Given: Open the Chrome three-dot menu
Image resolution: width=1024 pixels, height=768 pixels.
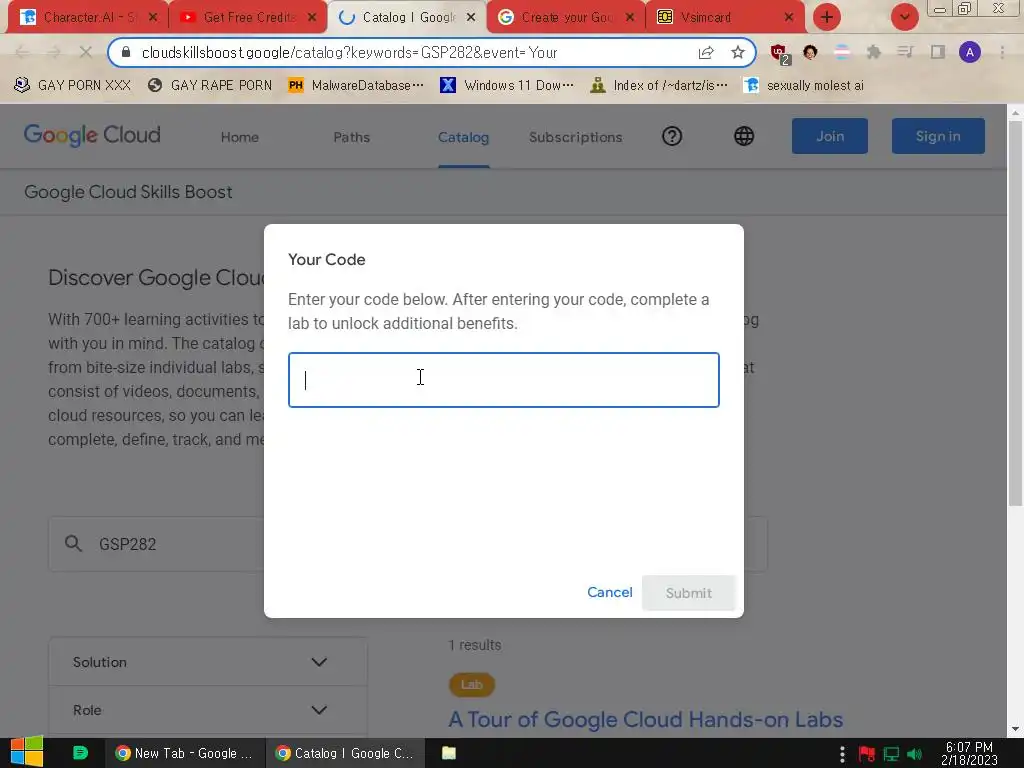Looking at the screenshot, I should coord(1002,52).
